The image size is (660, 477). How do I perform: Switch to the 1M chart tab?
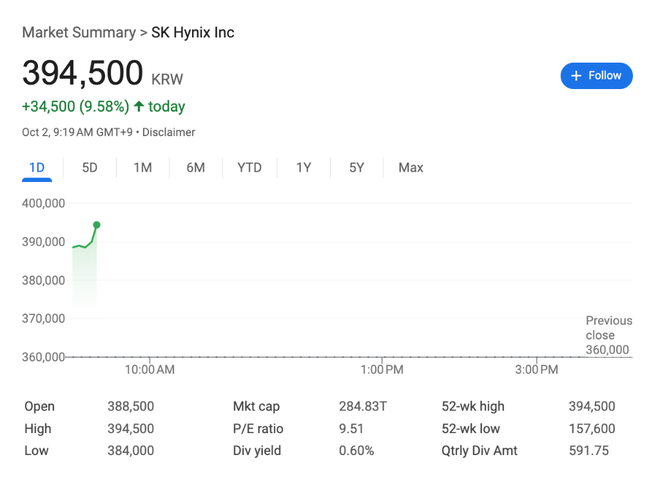point(143,167)
